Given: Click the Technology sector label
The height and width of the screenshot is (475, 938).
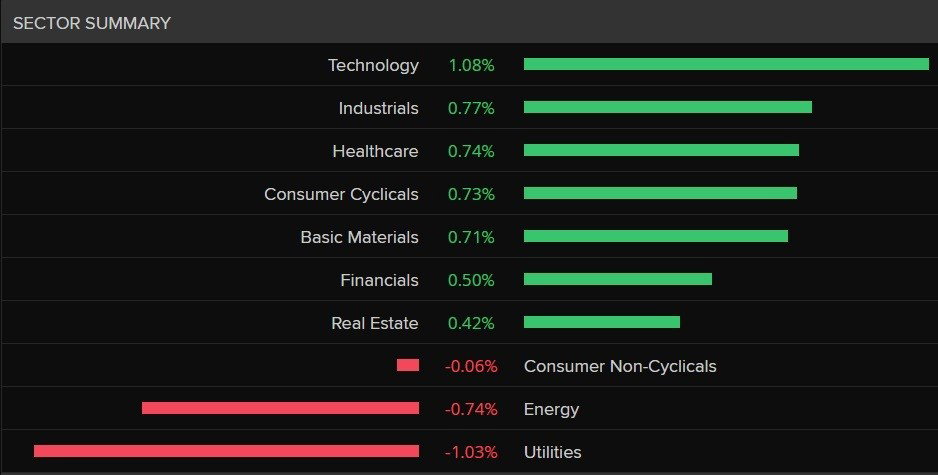Looking at the screenshot, I should (x=373, y=65).
